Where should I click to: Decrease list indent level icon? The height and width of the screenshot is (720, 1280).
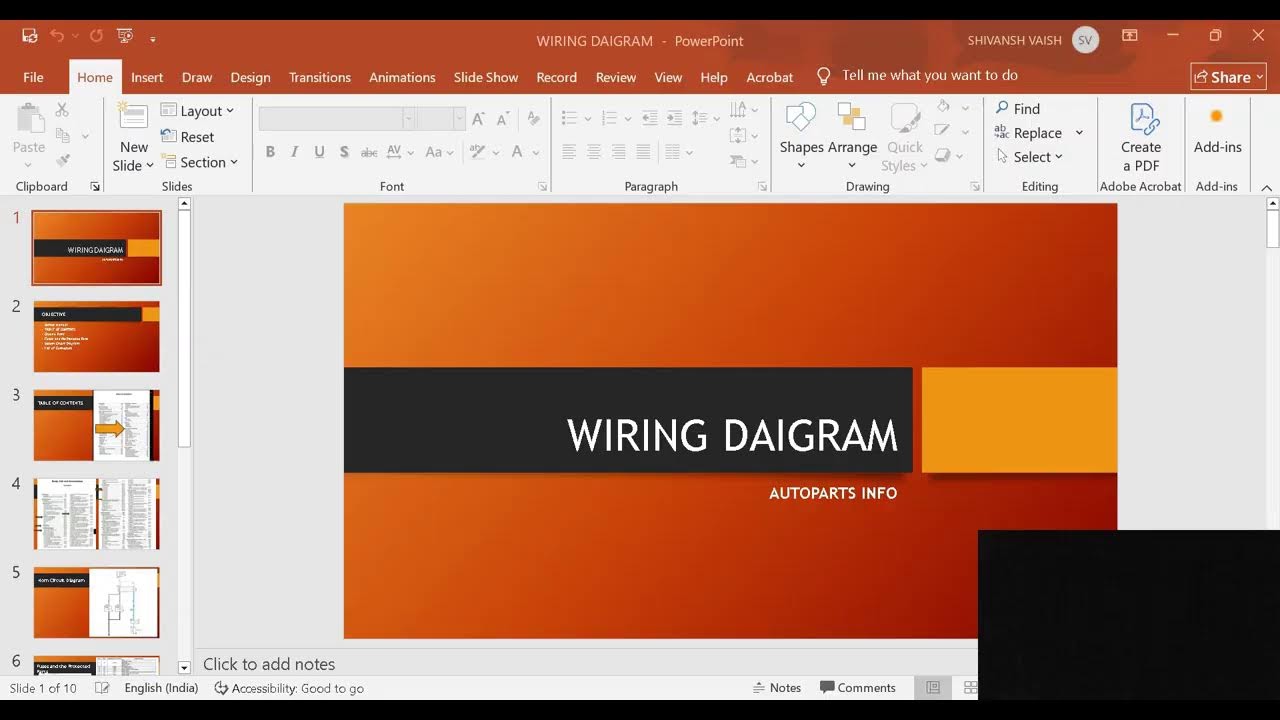pyautogui.click(x=650, y=118)
